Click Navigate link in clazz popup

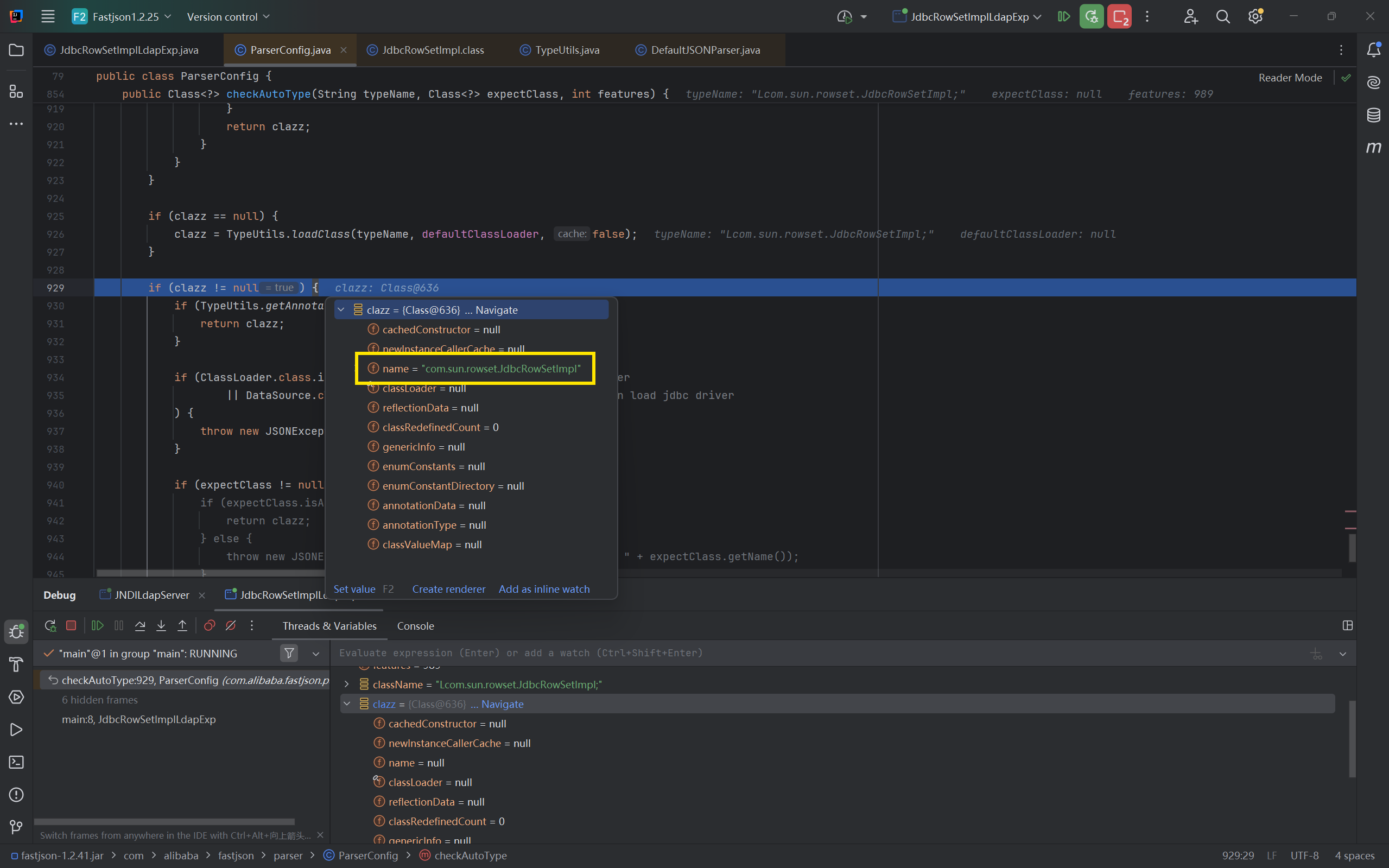coord(497,310)
